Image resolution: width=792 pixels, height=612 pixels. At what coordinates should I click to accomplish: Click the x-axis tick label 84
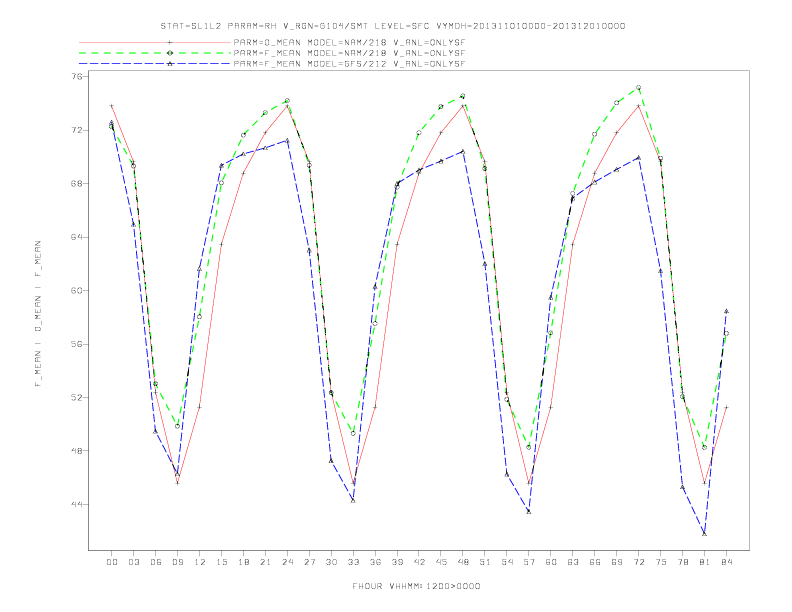coord(726,562)
